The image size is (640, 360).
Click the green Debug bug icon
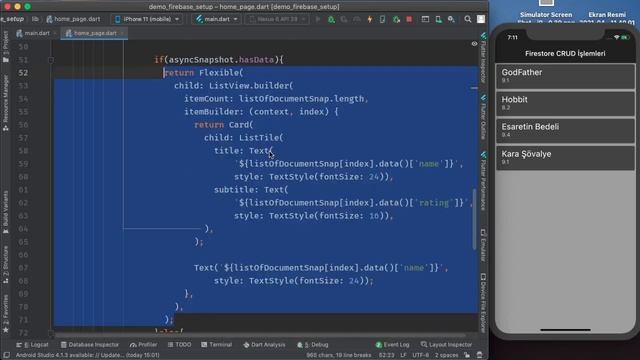331,19
